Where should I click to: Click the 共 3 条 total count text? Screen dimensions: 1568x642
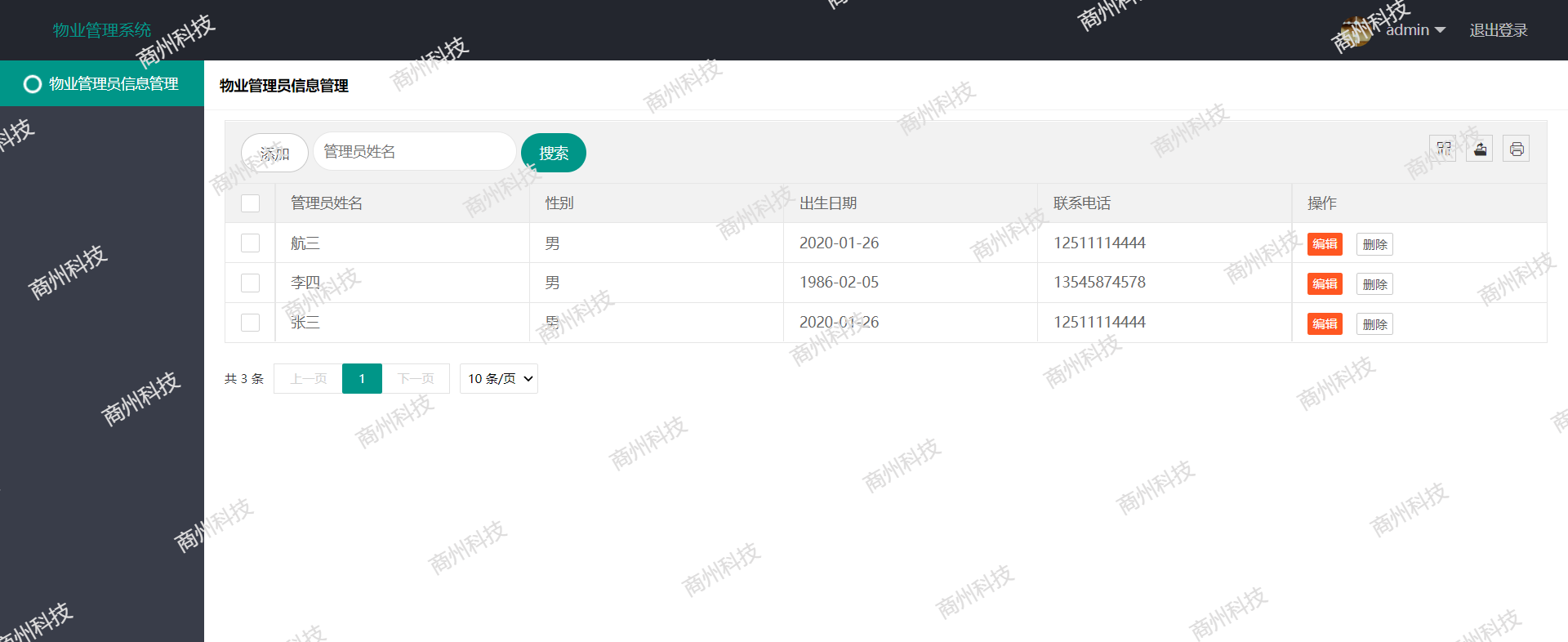click(x=244, y=379)
